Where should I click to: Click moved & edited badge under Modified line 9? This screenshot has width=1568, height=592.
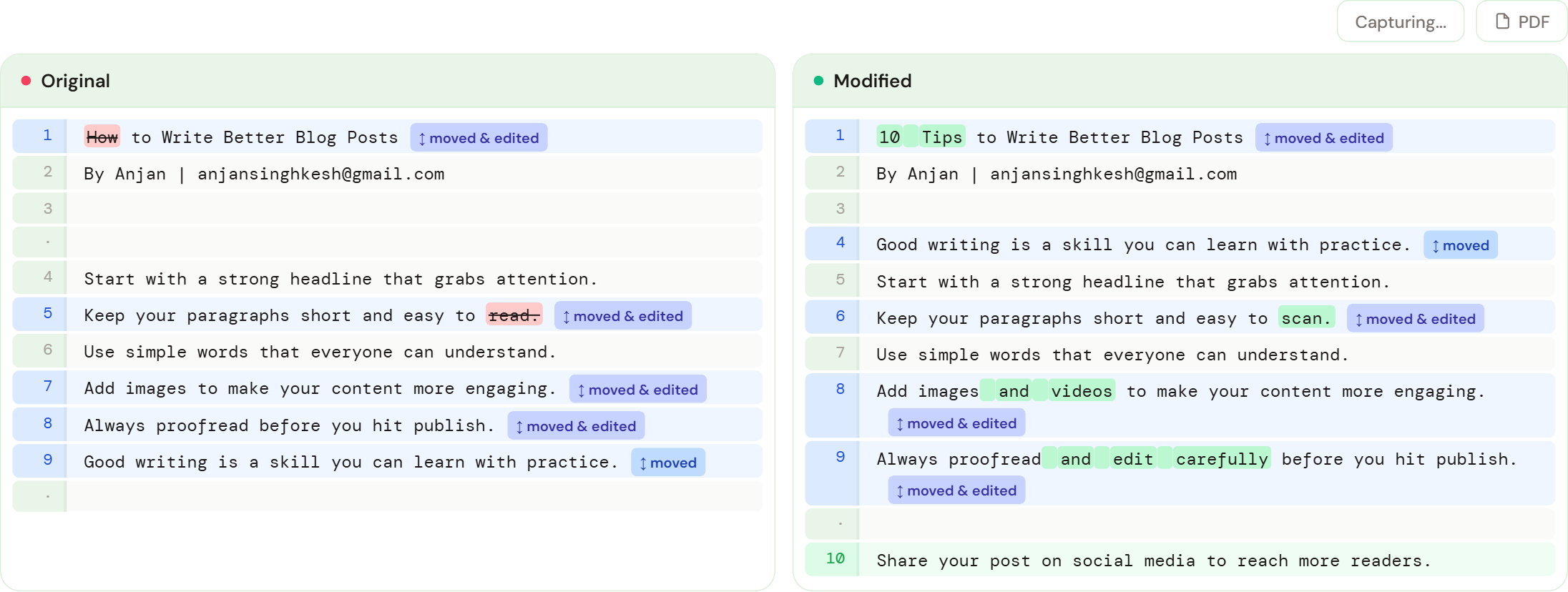click(x=956, y=490)
